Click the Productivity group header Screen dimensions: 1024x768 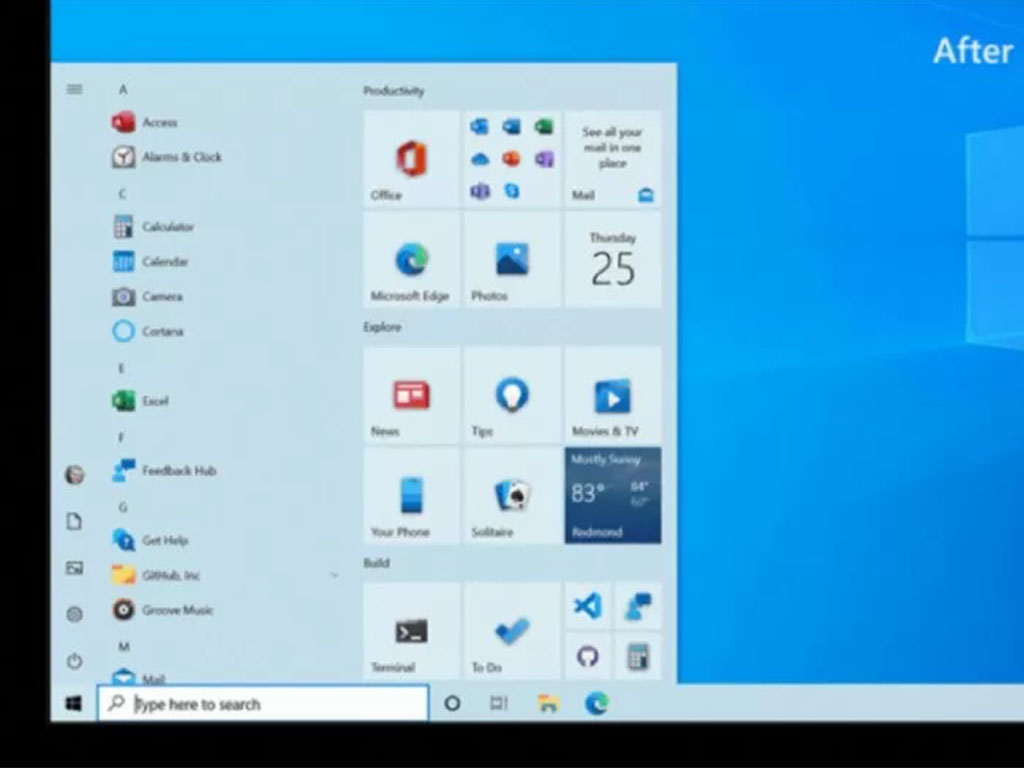coord(394,91)
